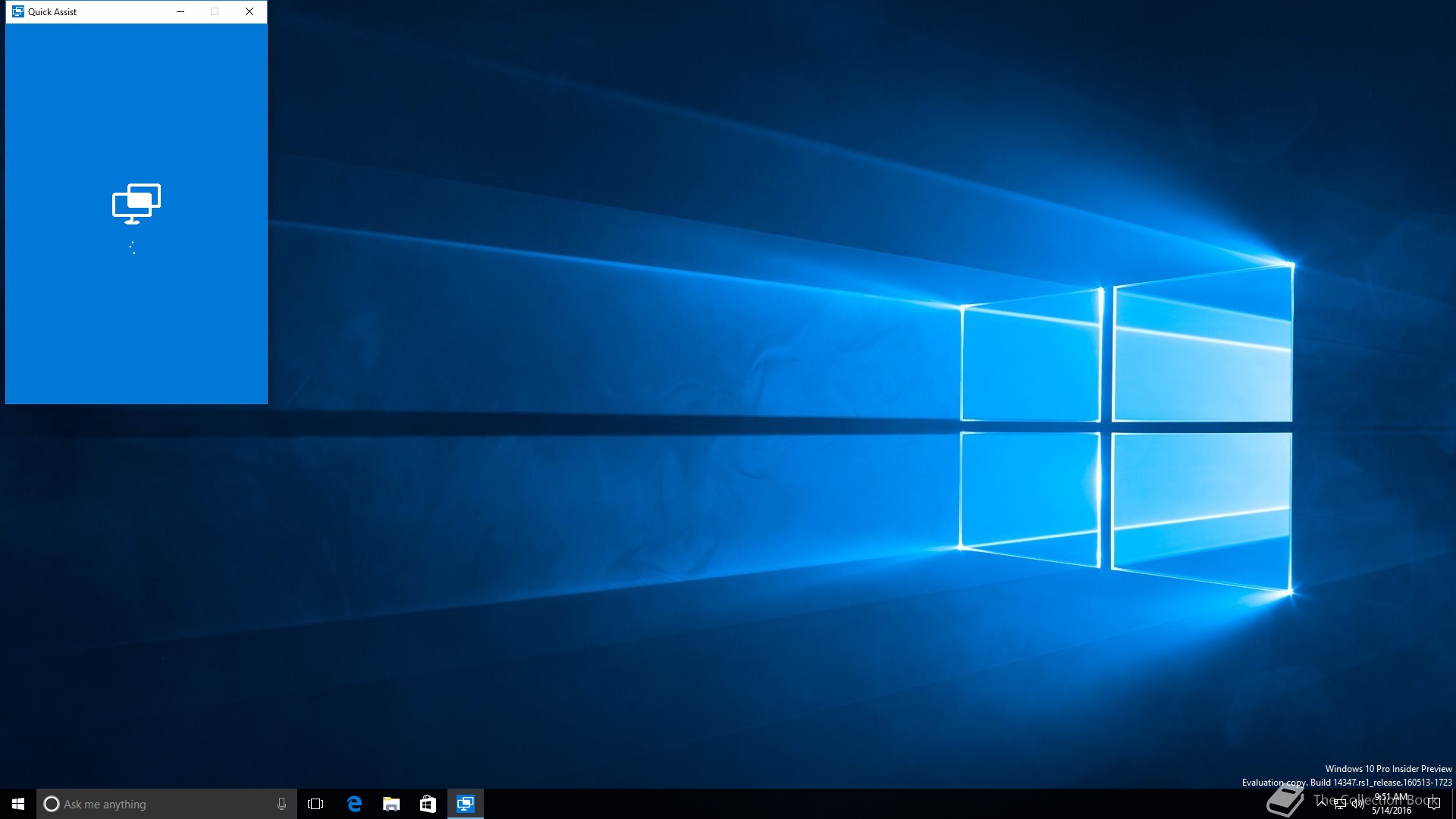Screen dimensions: 1456x819
Task: Click the Show desktop strip at the taskbar's end
Action: [1454, 804]
